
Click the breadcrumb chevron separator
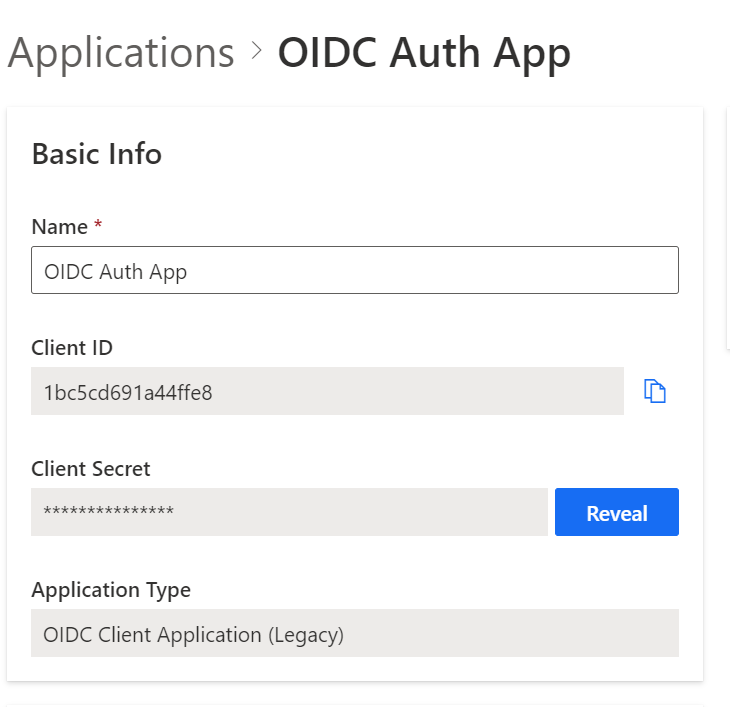256,52
